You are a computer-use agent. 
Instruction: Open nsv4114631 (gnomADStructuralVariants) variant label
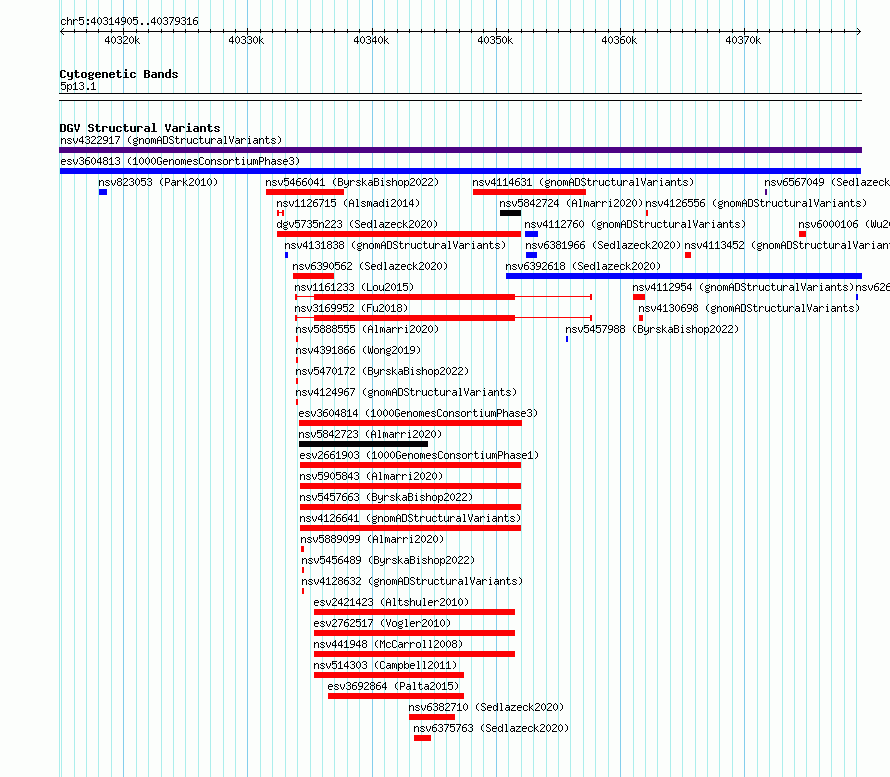pos(583,182)
